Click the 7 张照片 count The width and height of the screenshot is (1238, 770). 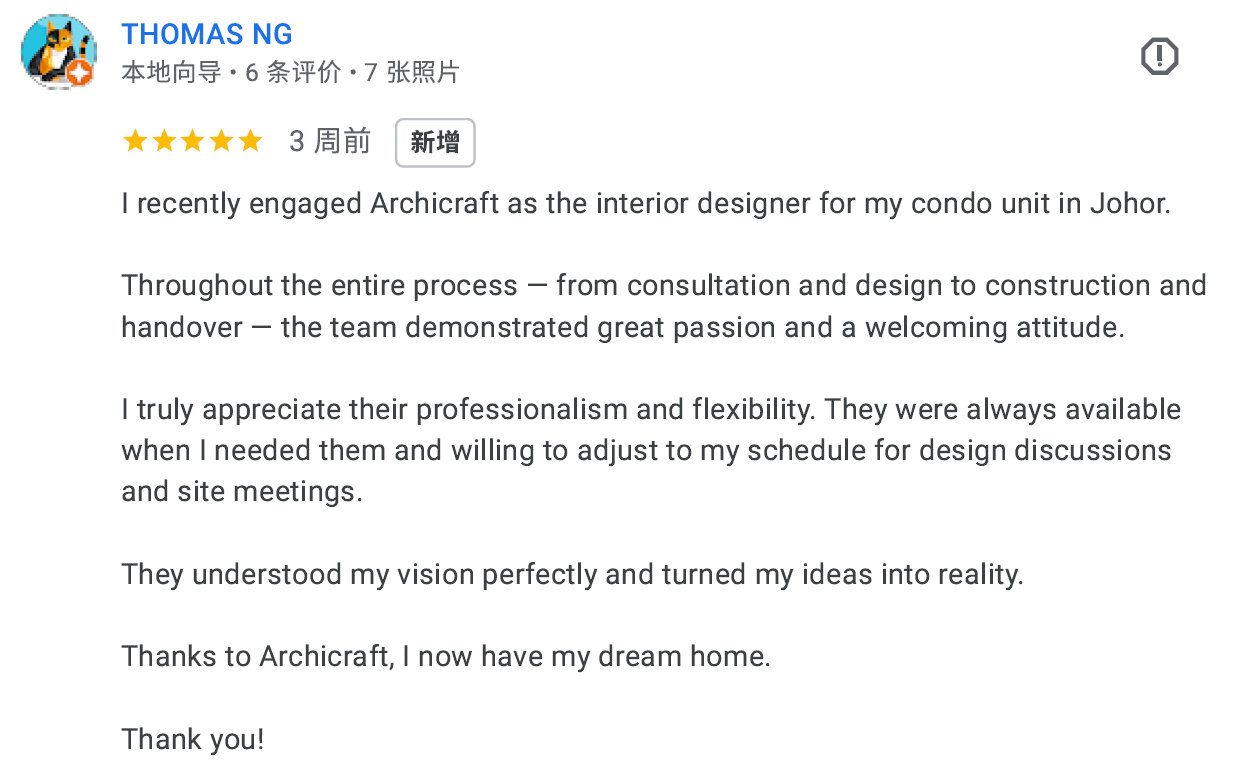point(411,72)
